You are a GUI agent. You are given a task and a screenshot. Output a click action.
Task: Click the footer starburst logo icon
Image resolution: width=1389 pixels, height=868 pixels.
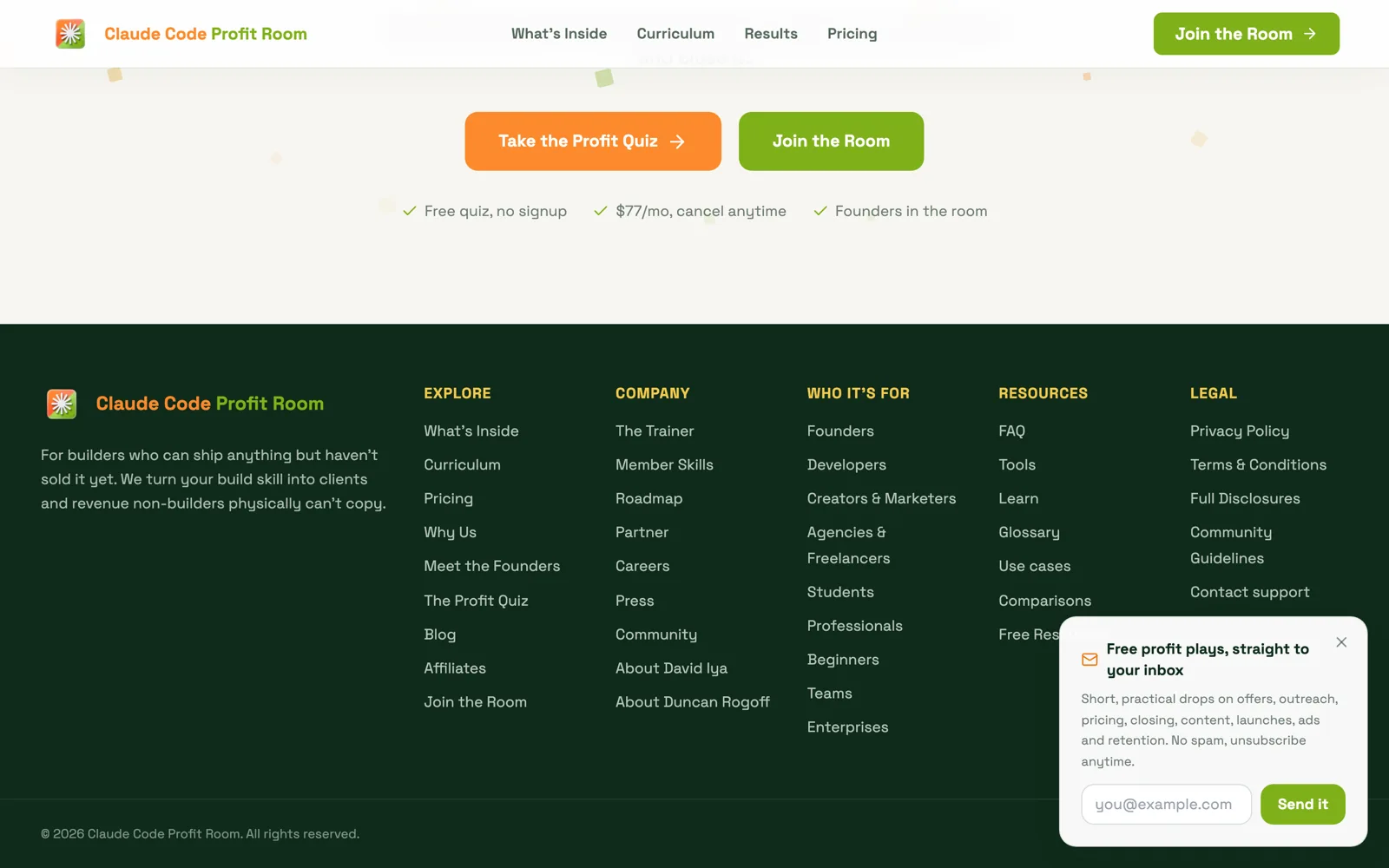pyautogui.click(x=62, y=404)
